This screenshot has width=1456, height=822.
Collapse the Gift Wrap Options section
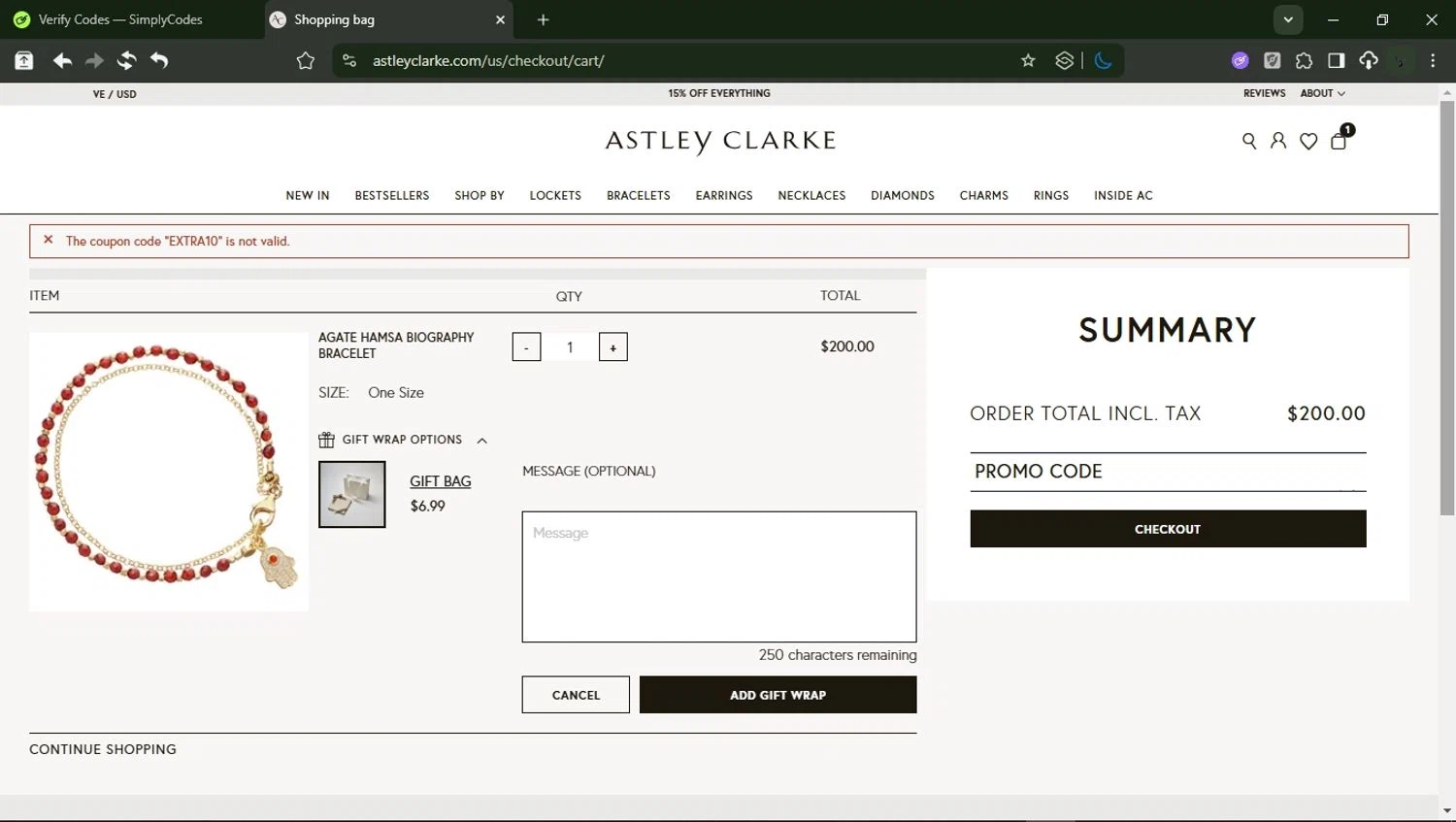(x=403, y=440)
